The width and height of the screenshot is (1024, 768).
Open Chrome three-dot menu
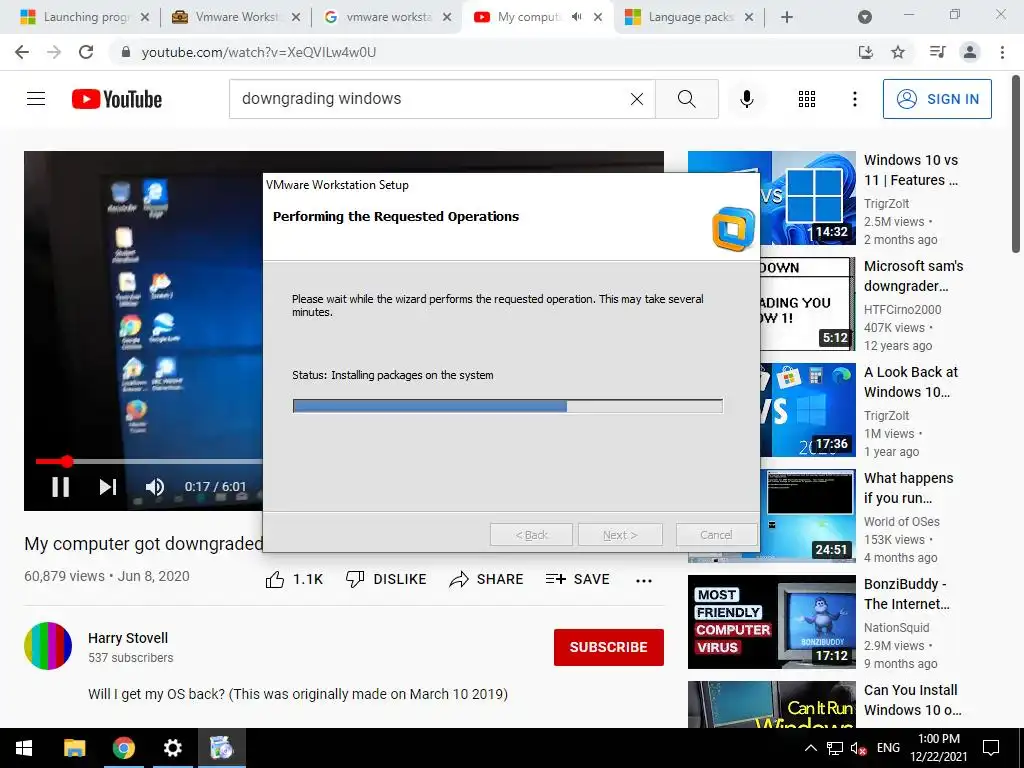pyautogui.click(x=1002, y=52)
